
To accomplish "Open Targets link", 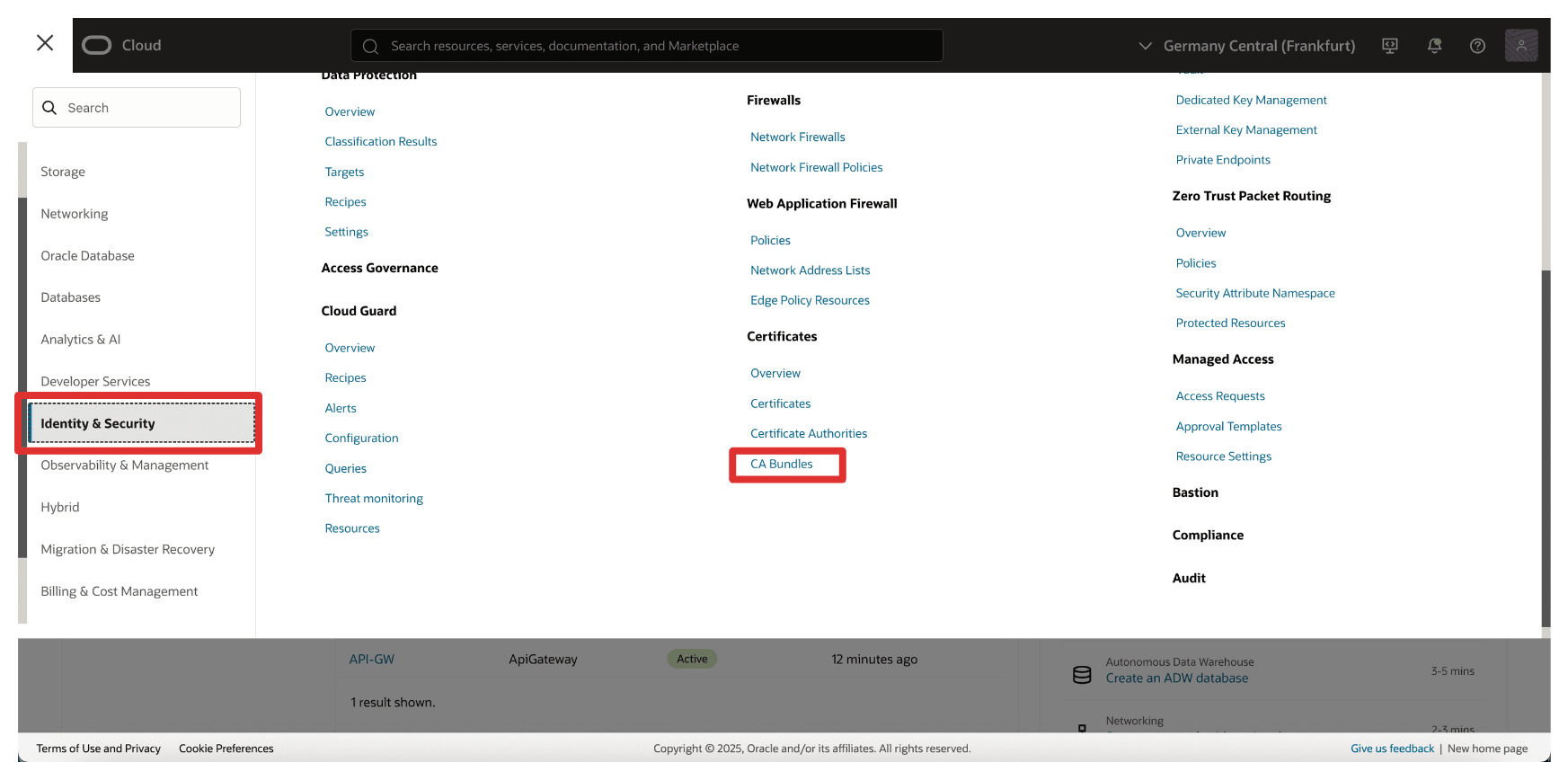I will tap(345, 172).
